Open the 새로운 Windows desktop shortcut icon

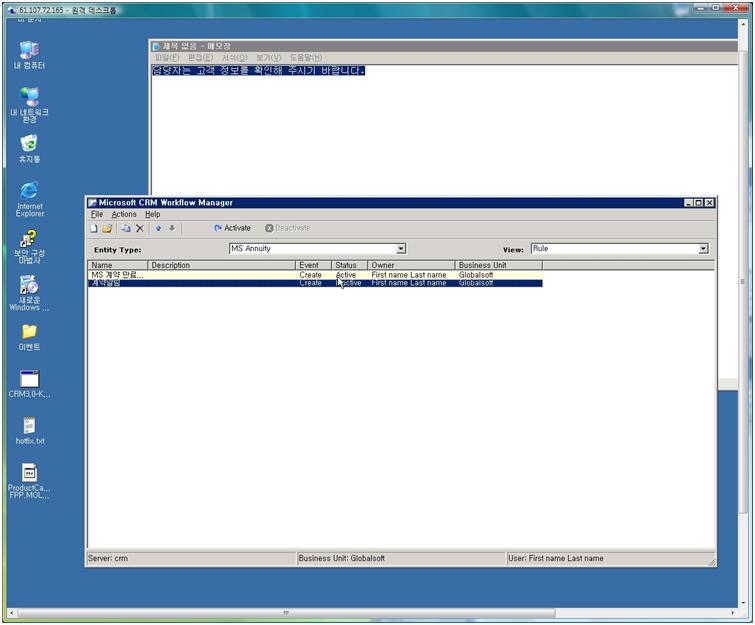click(x=29, y=293)
